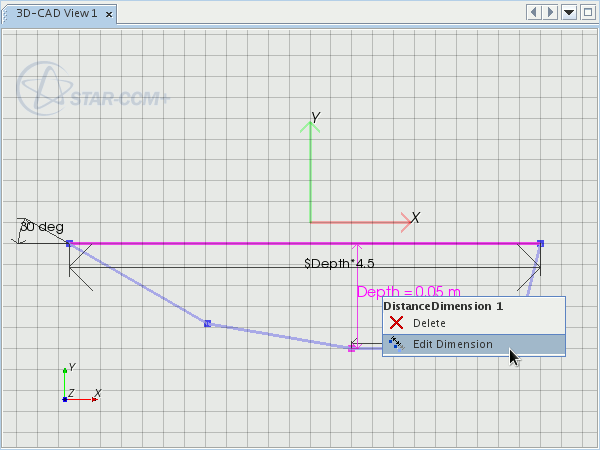Click the red X delete icon

tap(396, 323)
